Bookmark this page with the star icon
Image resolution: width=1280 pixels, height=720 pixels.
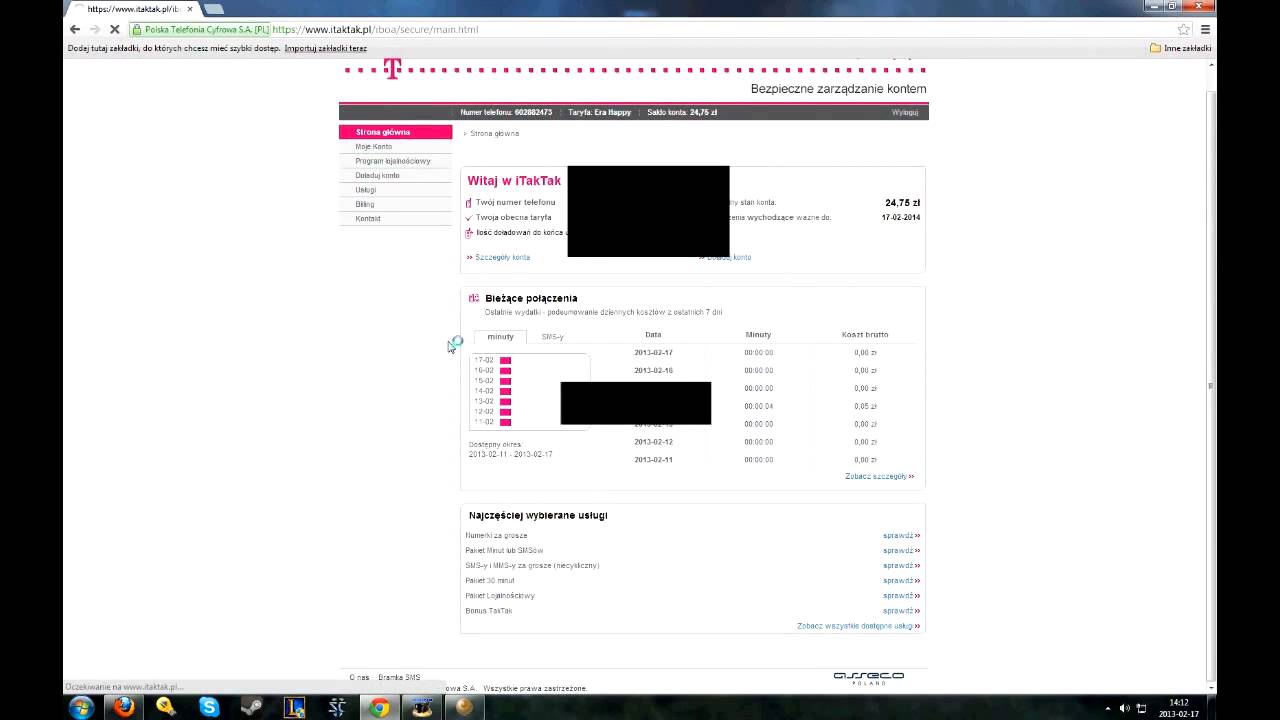1184,30
